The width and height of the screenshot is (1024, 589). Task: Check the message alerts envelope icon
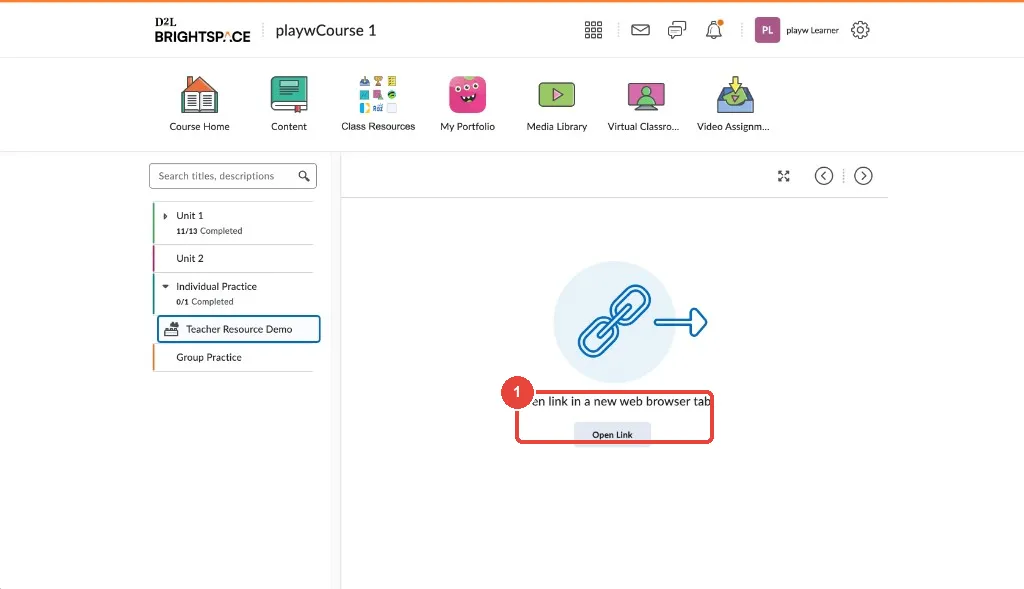[640, 30]
